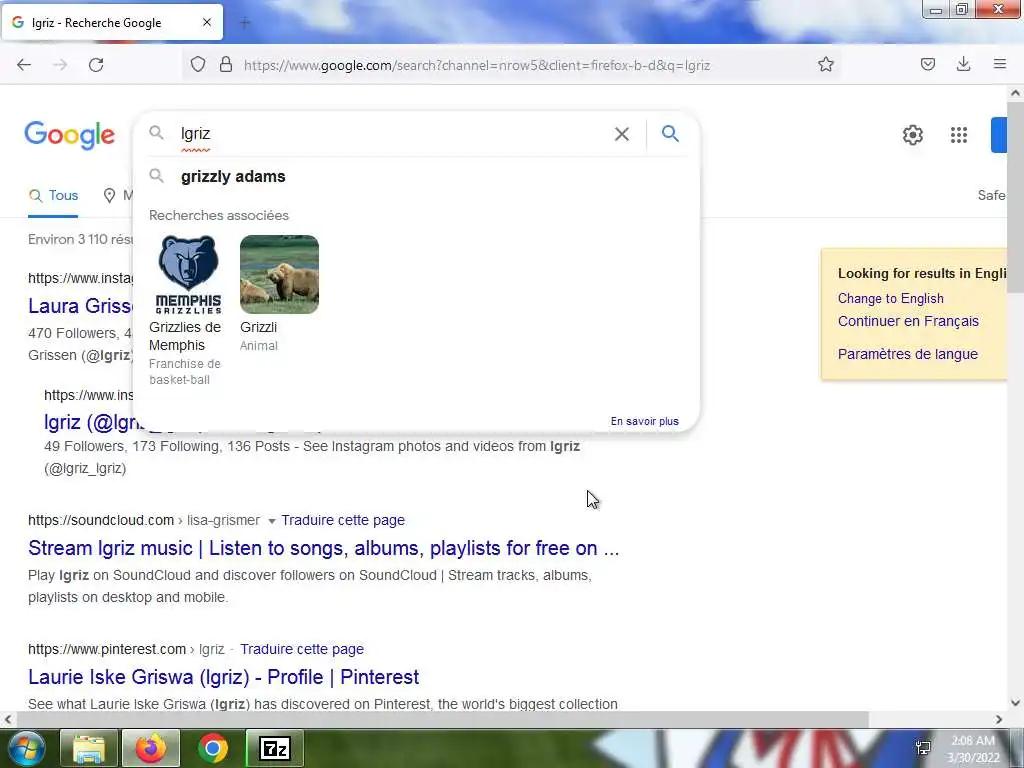Click 'Traduire cette page' for Pinterest result
This screenshot has height=768, width=1024.
coord(302,649)
